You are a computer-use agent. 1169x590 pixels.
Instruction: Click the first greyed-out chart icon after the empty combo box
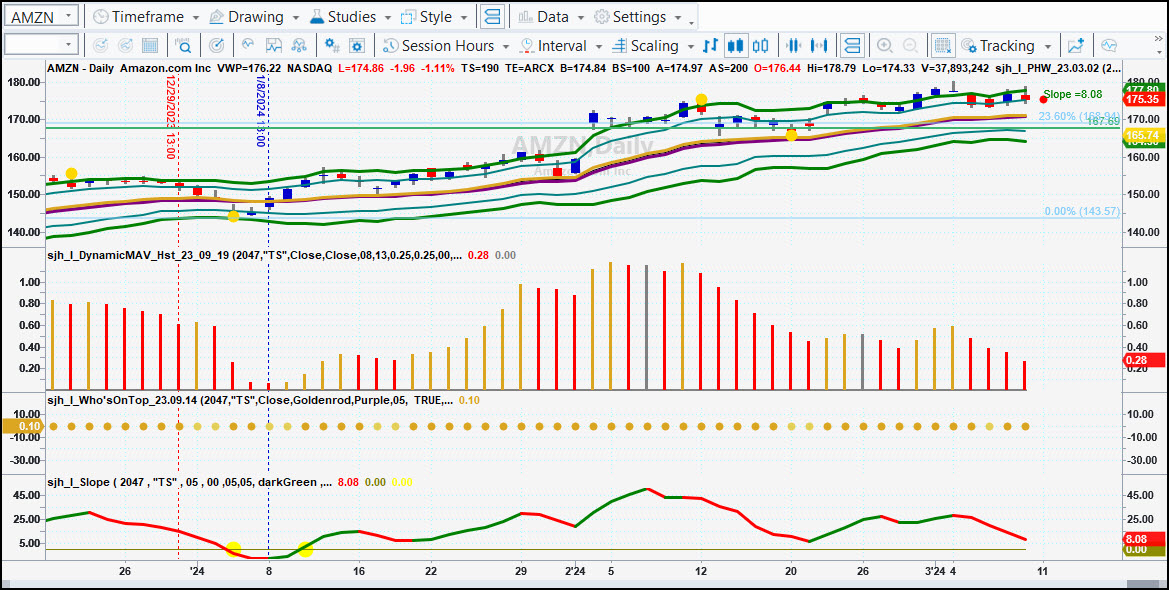pyautogui.click(x=100, y=46)
